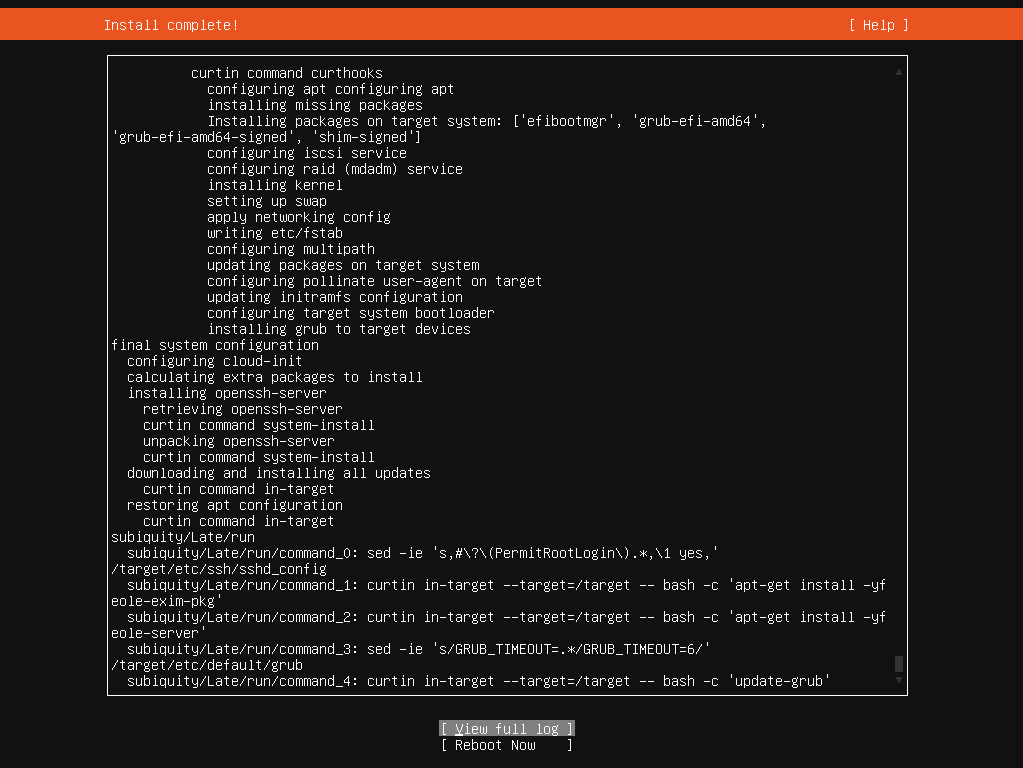Click the "eole-server'" continuation line
Image resolution: width=1023 pixels, height=768 pixels.
coord(159,632)
